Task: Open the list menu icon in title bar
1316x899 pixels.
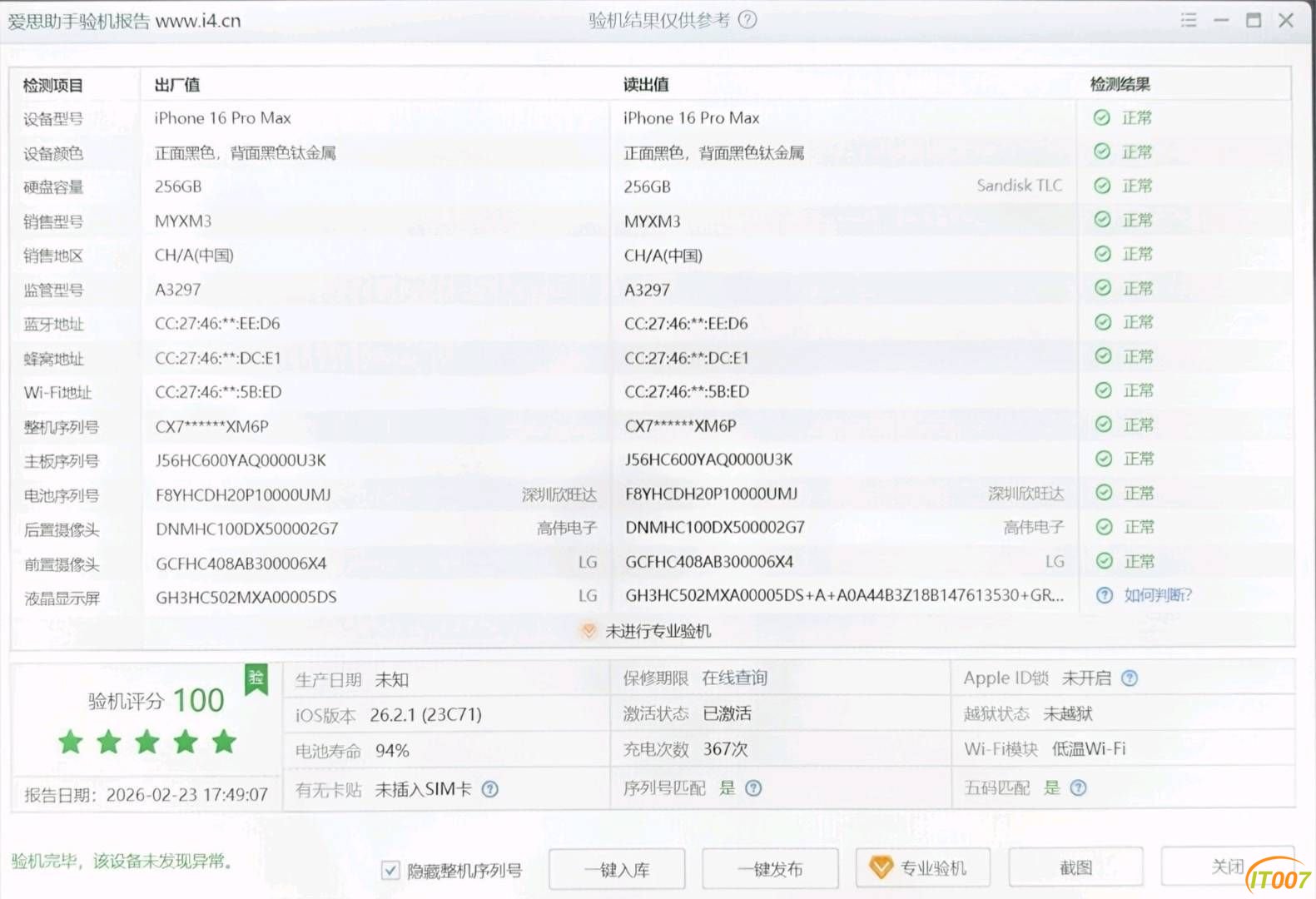Action: (1189, 20)
